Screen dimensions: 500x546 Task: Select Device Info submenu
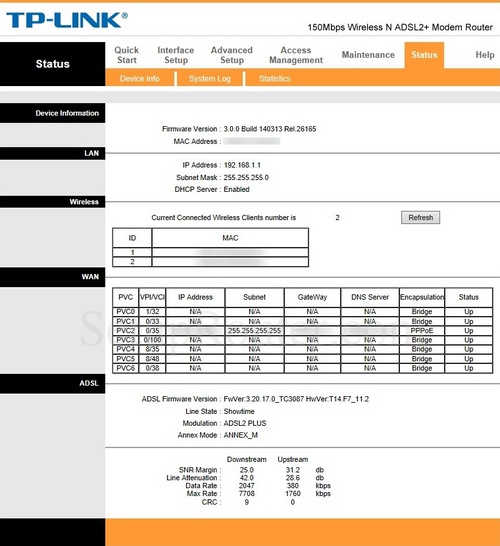point(140,79)
